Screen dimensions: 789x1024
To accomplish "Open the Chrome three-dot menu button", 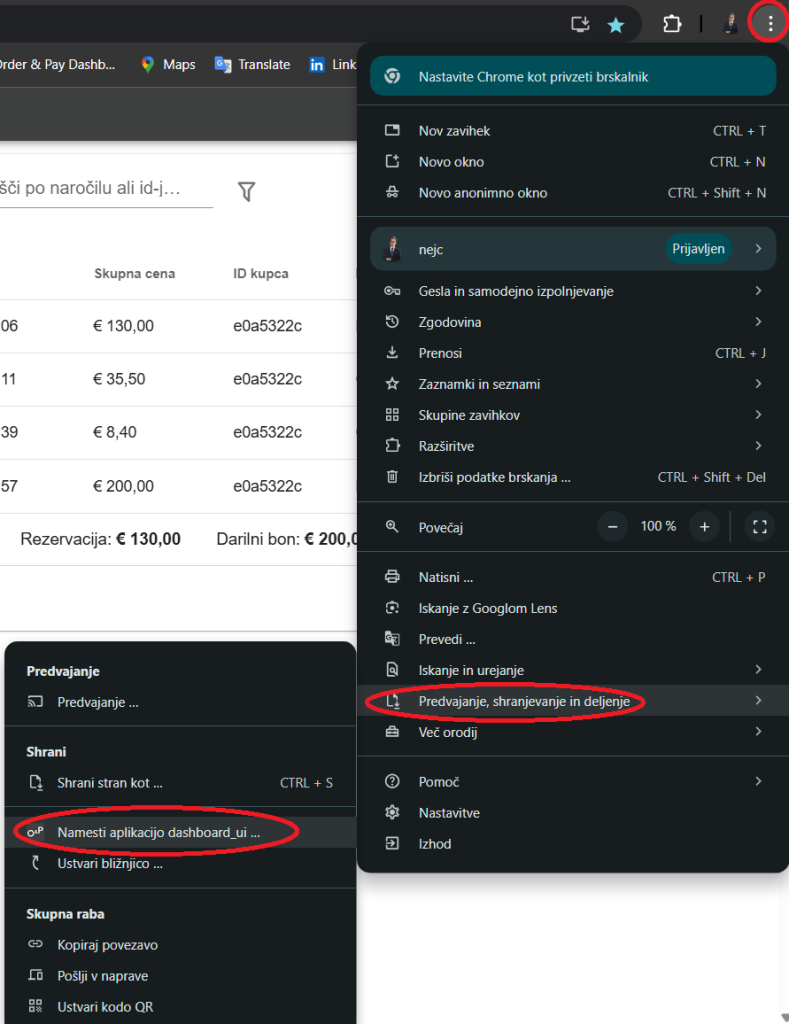I will (771, 24).
